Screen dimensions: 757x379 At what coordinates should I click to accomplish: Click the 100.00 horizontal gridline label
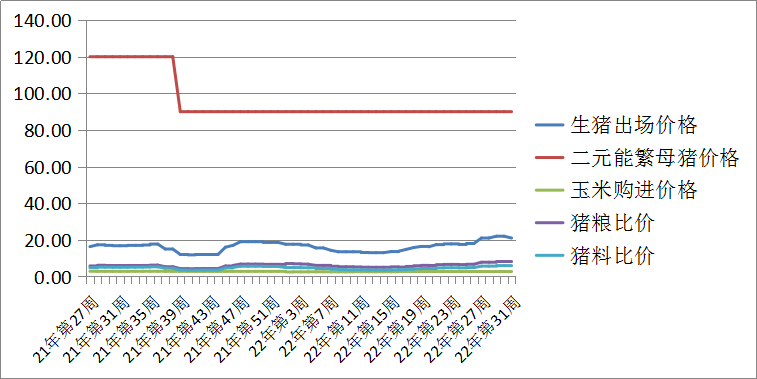pos(42,94)
